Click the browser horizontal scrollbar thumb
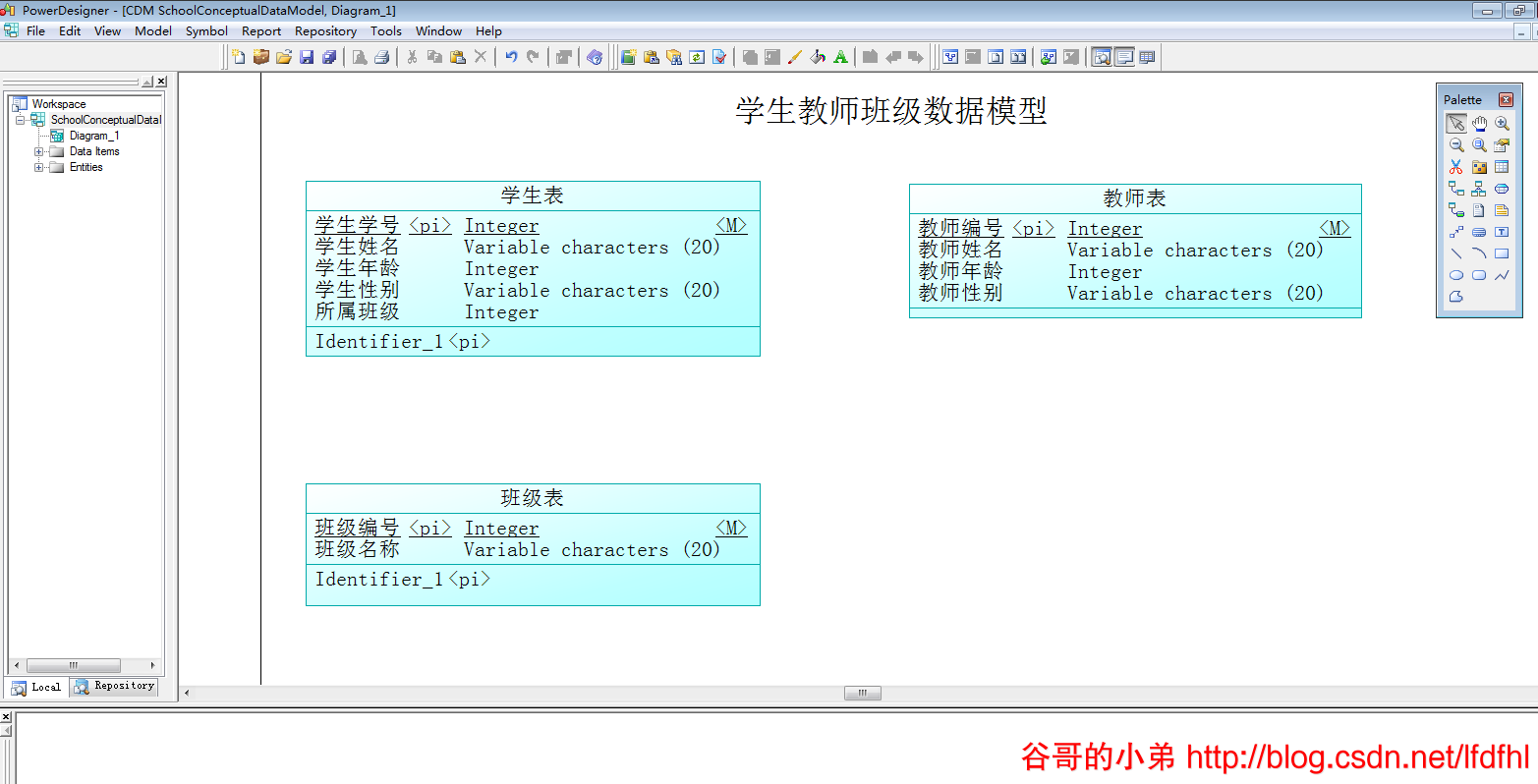This screenshot has height=784, width=1538. (x=73, y=665)
